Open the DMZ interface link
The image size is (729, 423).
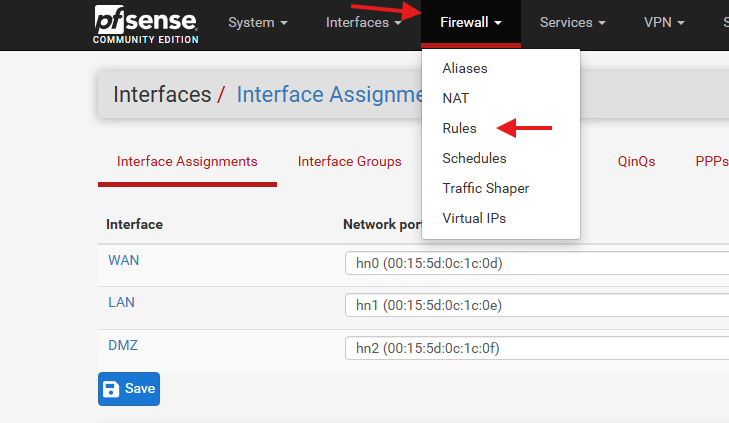(123, 345)
